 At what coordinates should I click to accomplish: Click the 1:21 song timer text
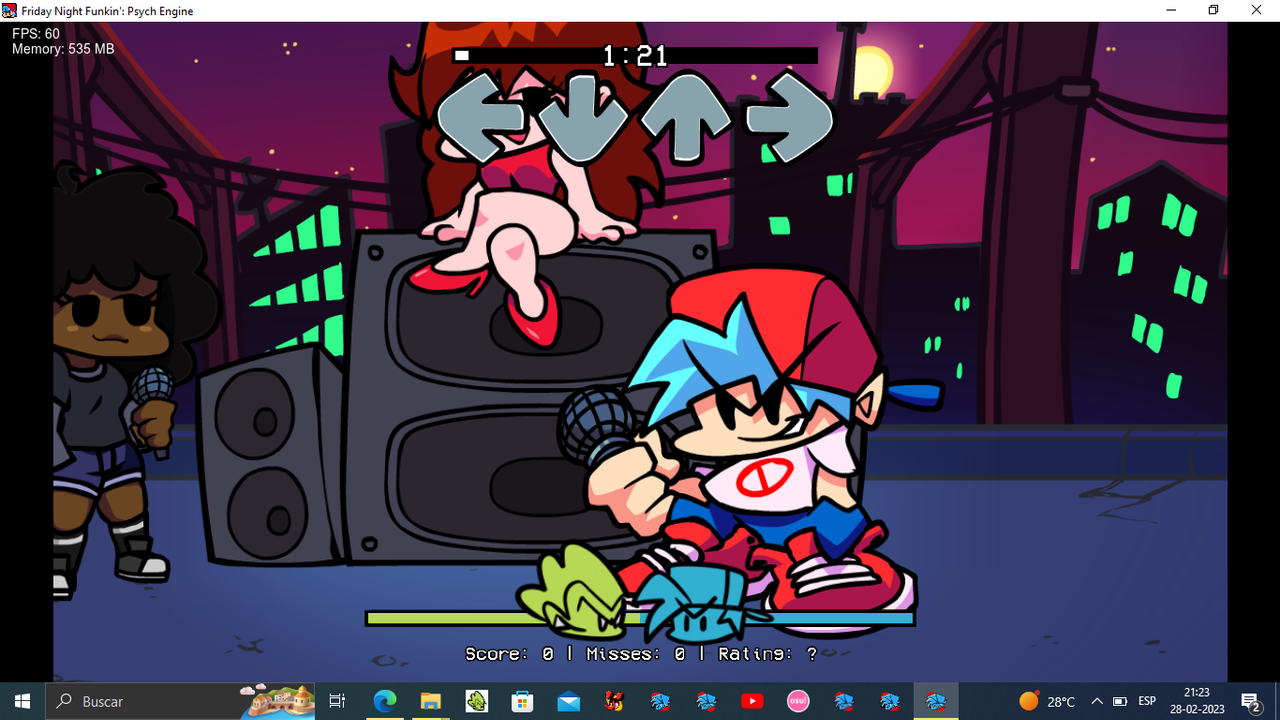coord(635,56)
